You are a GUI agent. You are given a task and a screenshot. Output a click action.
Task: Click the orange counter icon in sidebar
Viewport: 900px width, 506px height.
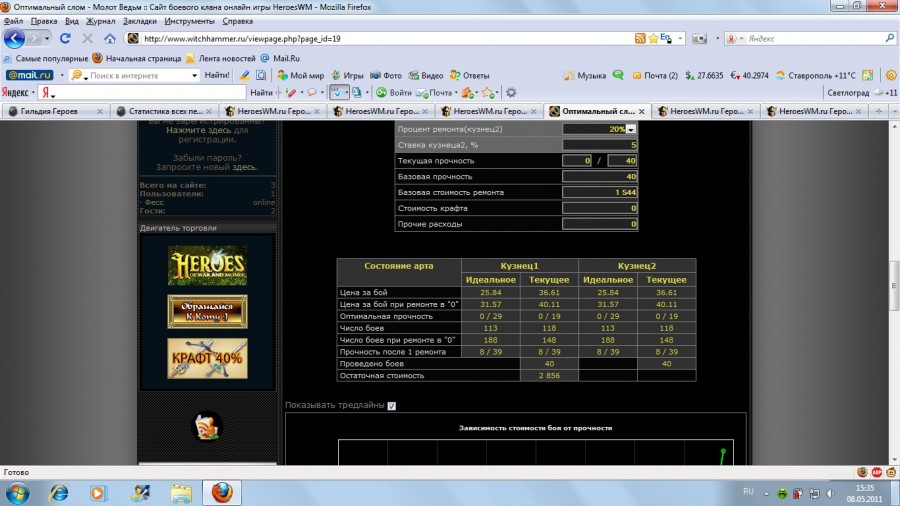click(207, 427)
